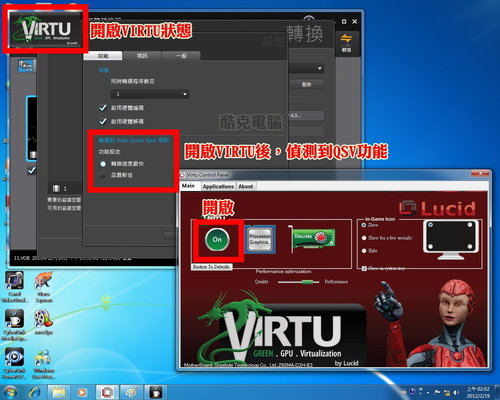
Task: Open the Windows Start menu
Action: [10, 392]
